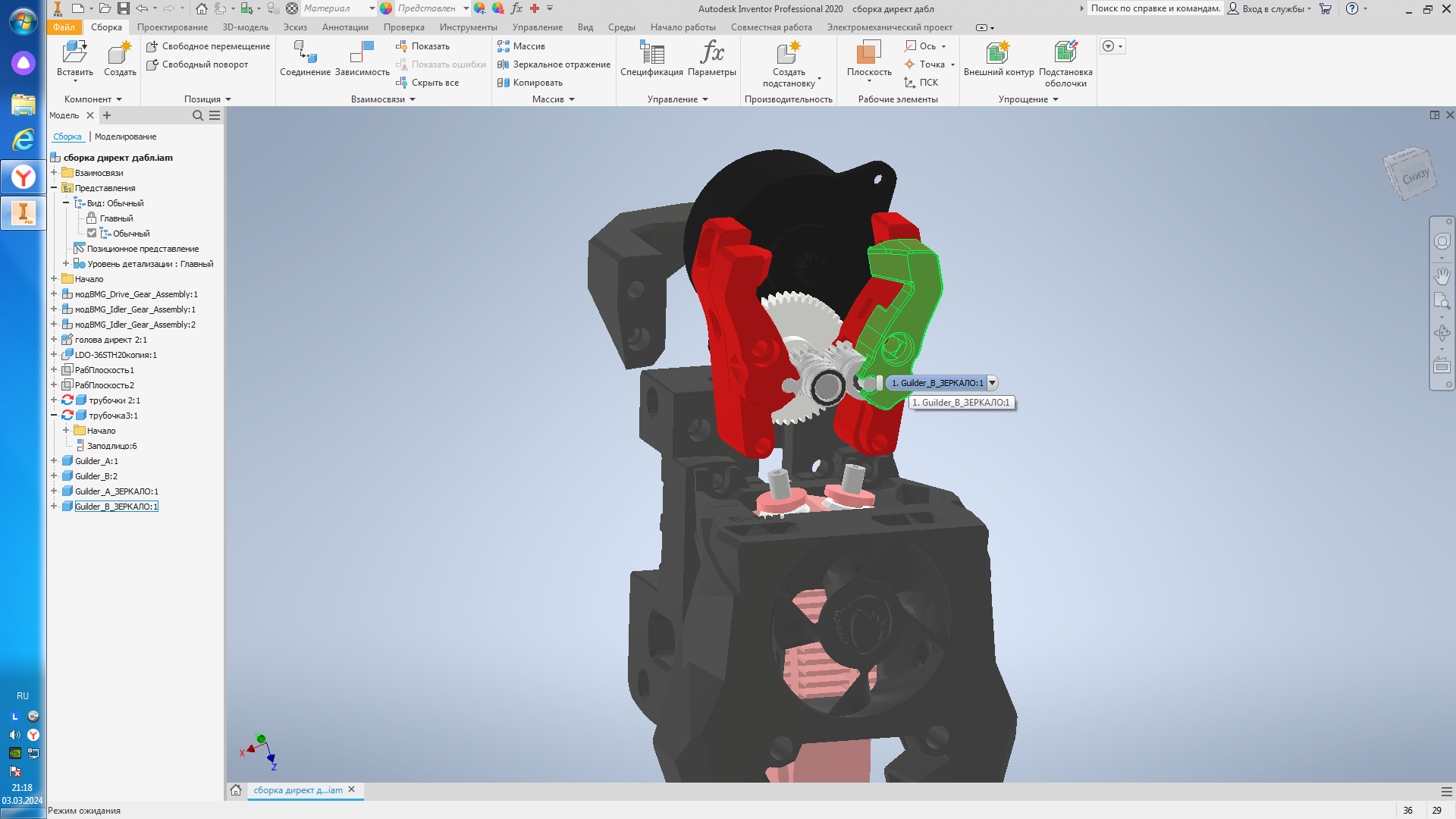Select the Плоскость work plane tool

click(868, 54)
